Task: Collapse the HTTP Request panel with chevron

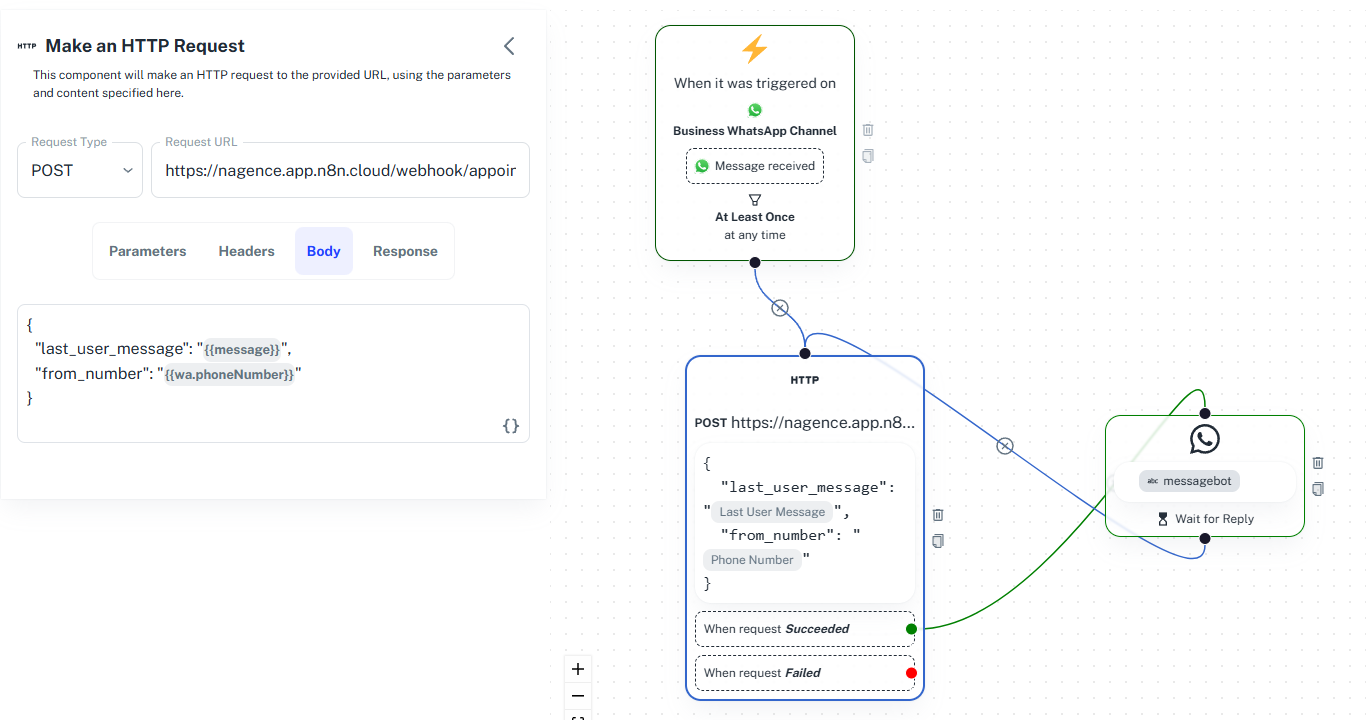Action: 509,46
